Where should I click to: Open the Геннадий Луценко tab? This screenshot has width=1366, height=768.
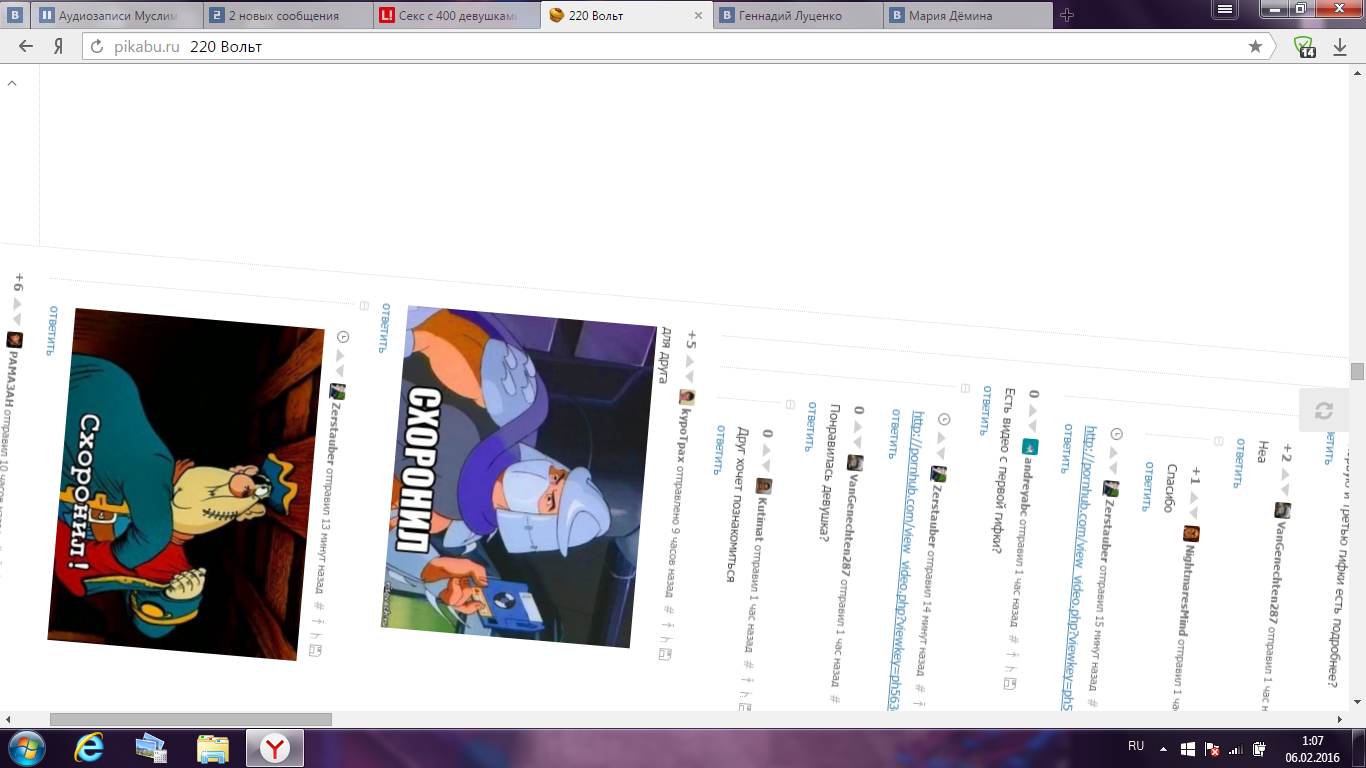(x=797, y=15)
